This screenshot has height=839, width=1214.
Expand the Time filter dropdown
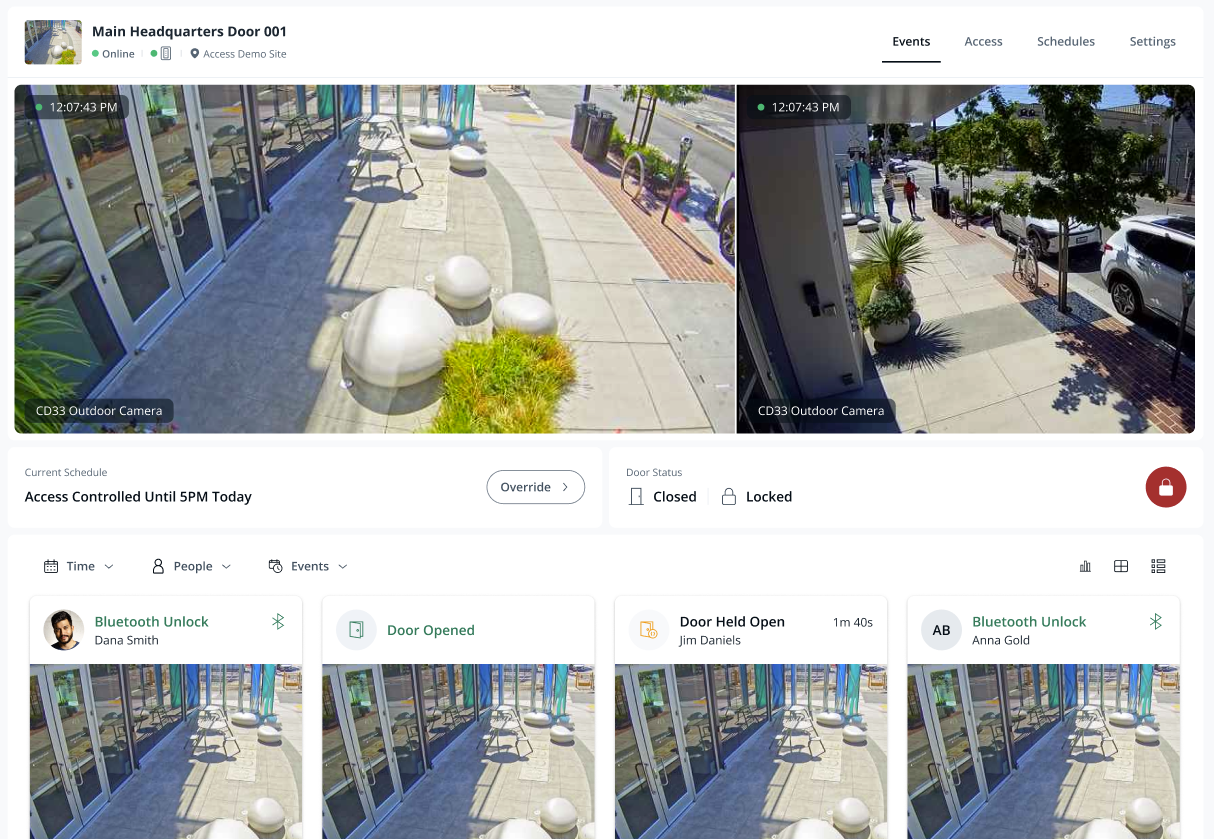click(79, 566)
